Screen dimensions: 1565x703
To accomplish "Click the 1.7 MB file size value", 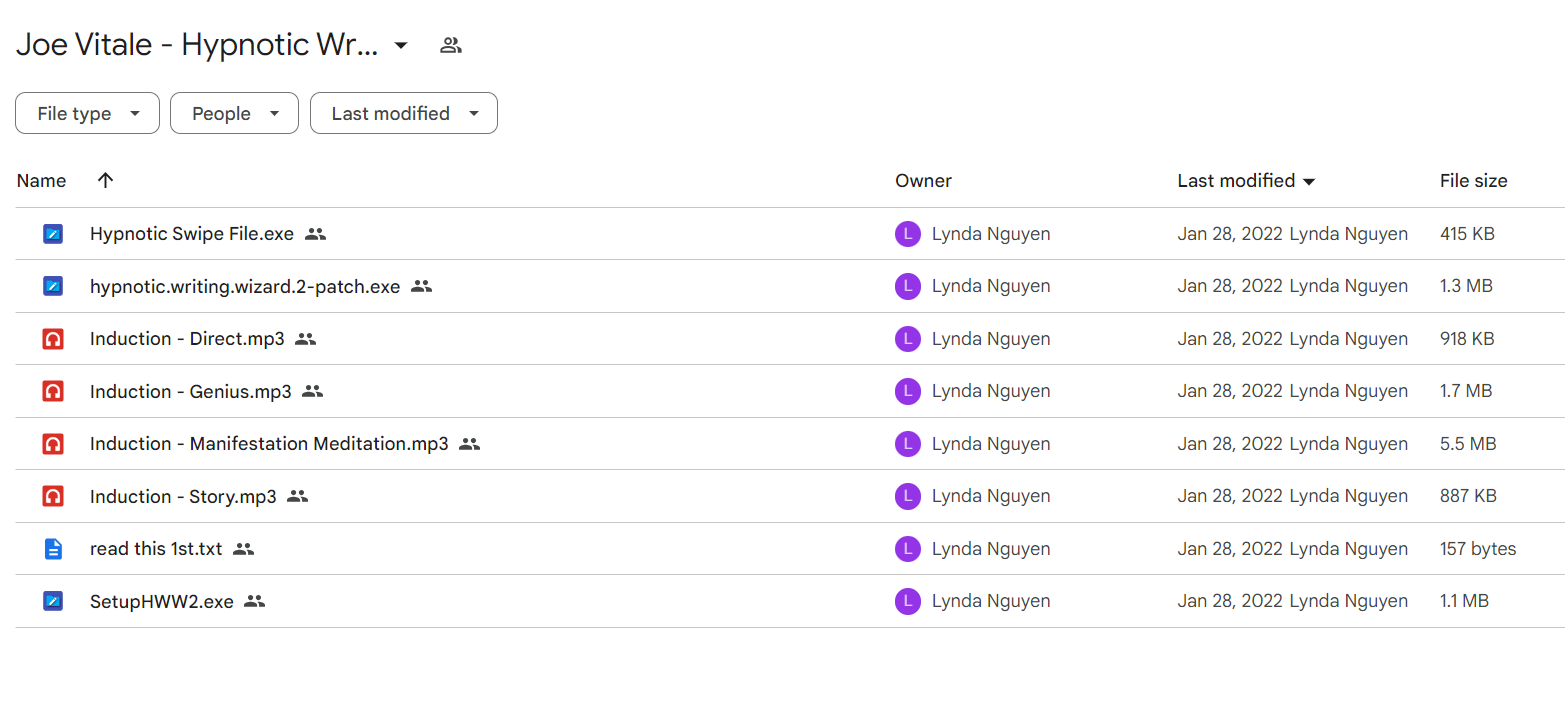I will coord(1466,391).
